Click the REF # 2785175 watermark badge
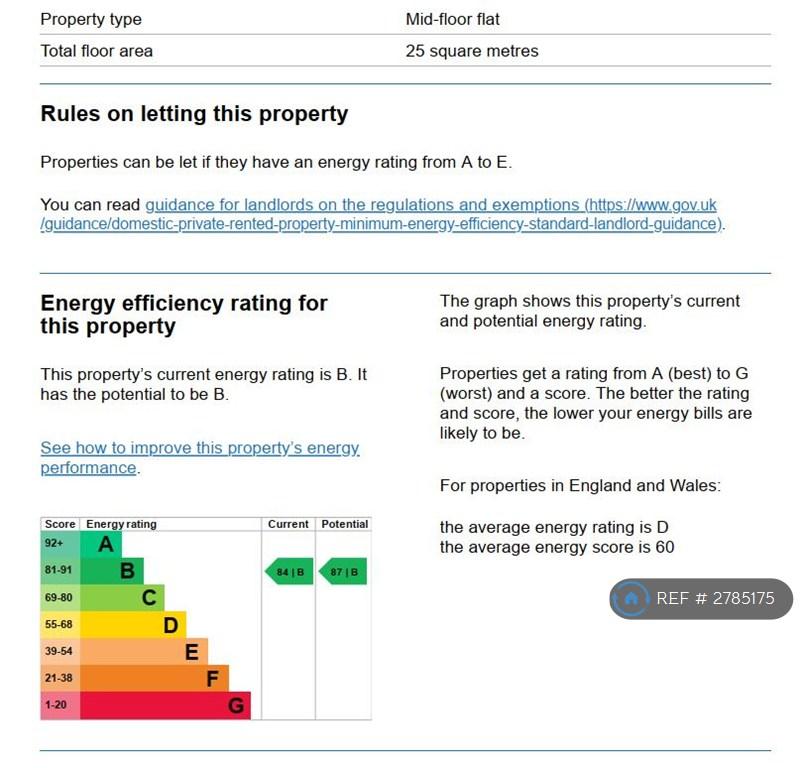Screen dimensions: 805x768 coord(701,599)
